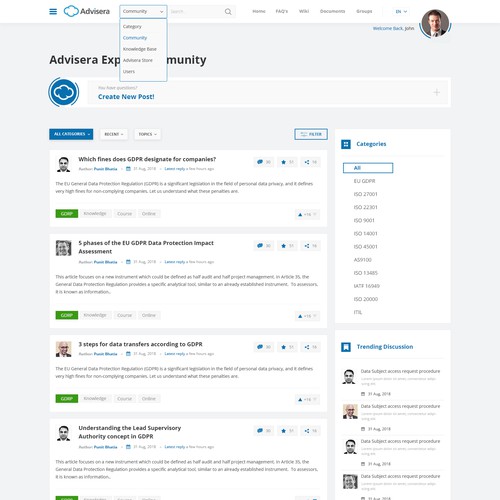This screenshot has width=500, height=500.
Task: Open the Community search scope dropdown
Action: pyautogui.click(x=143, y=11)
